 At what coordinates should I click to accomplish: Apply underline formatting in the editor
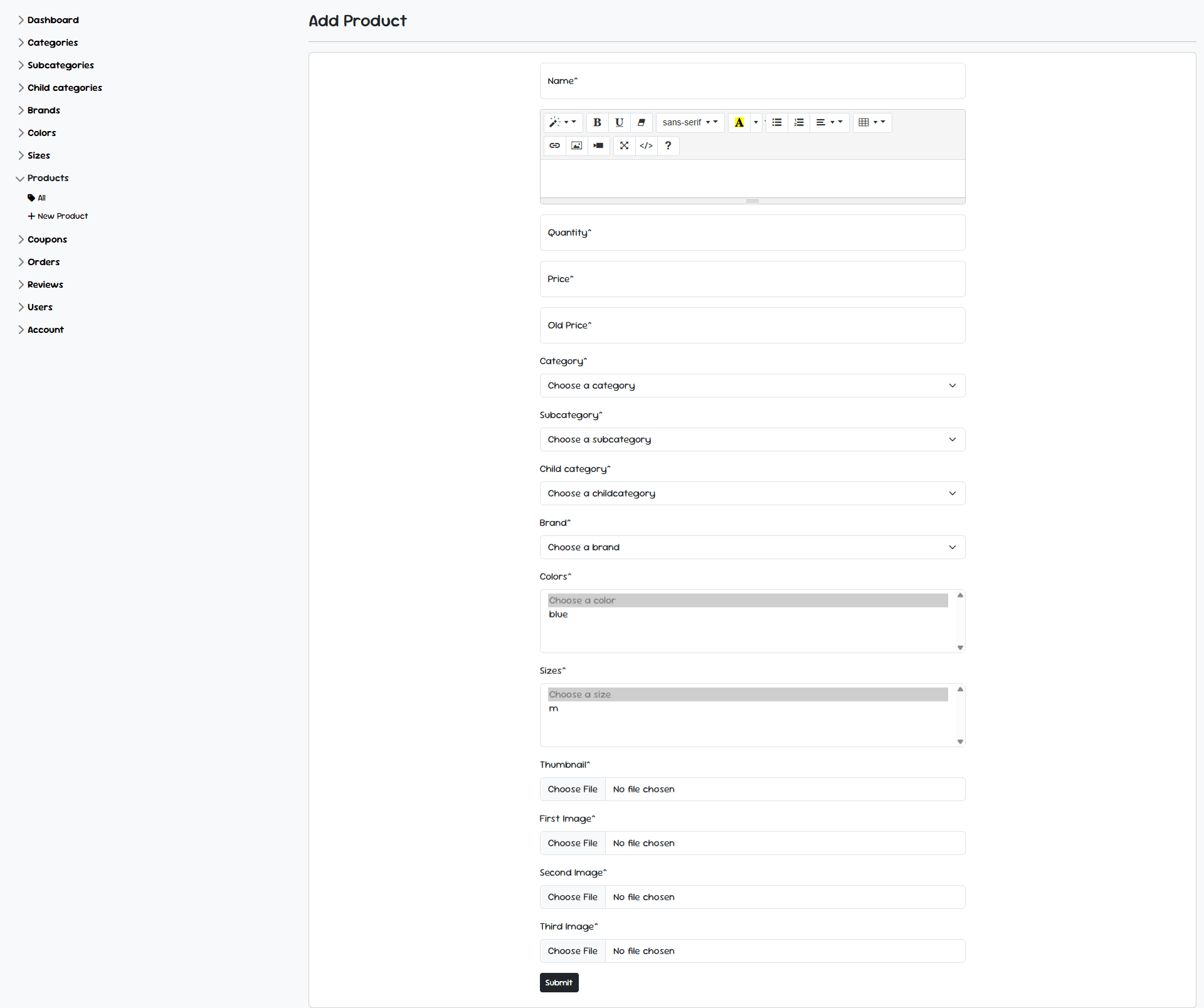619,122
